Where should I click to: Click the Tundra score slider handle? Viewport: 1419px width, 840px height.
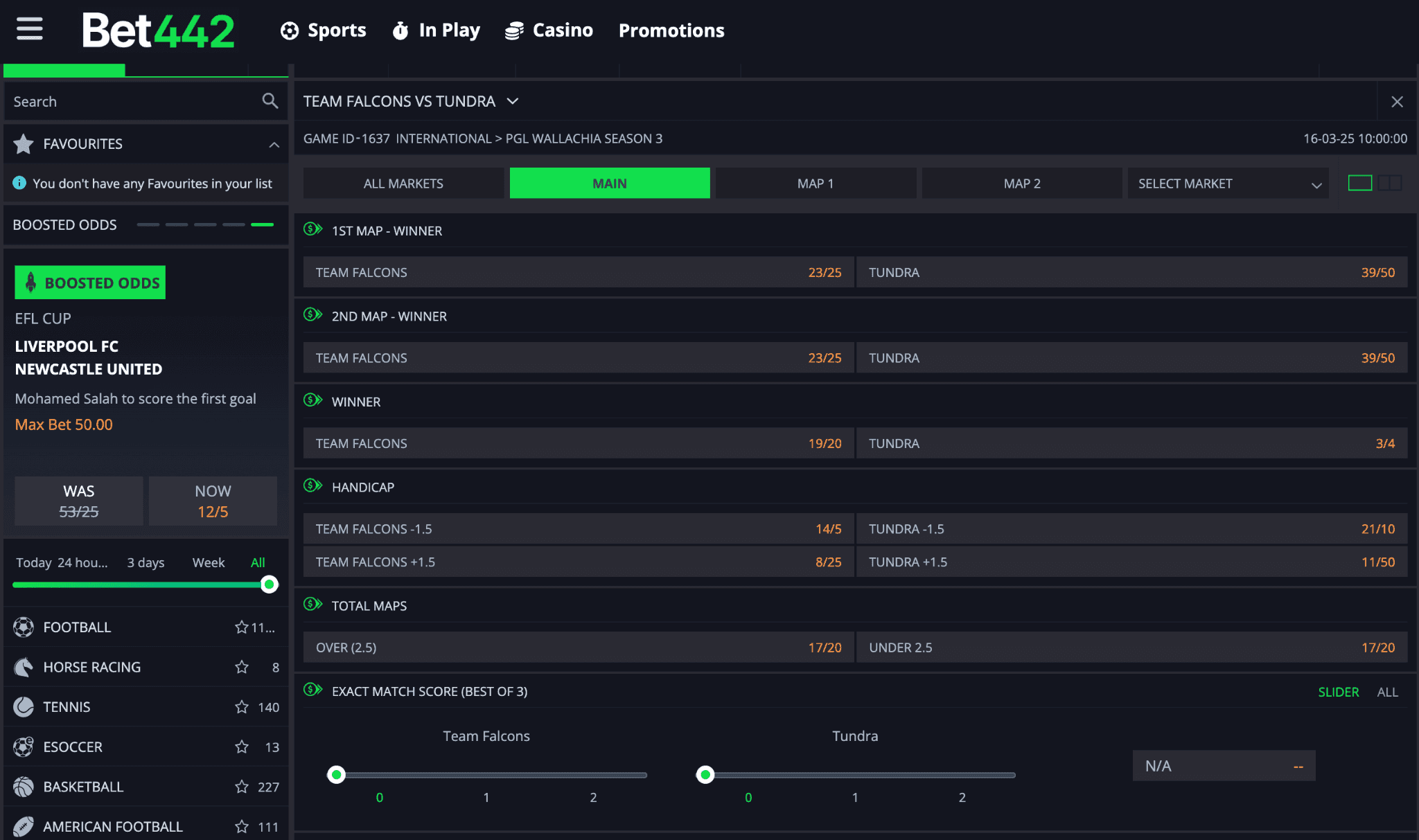point(705,774)
